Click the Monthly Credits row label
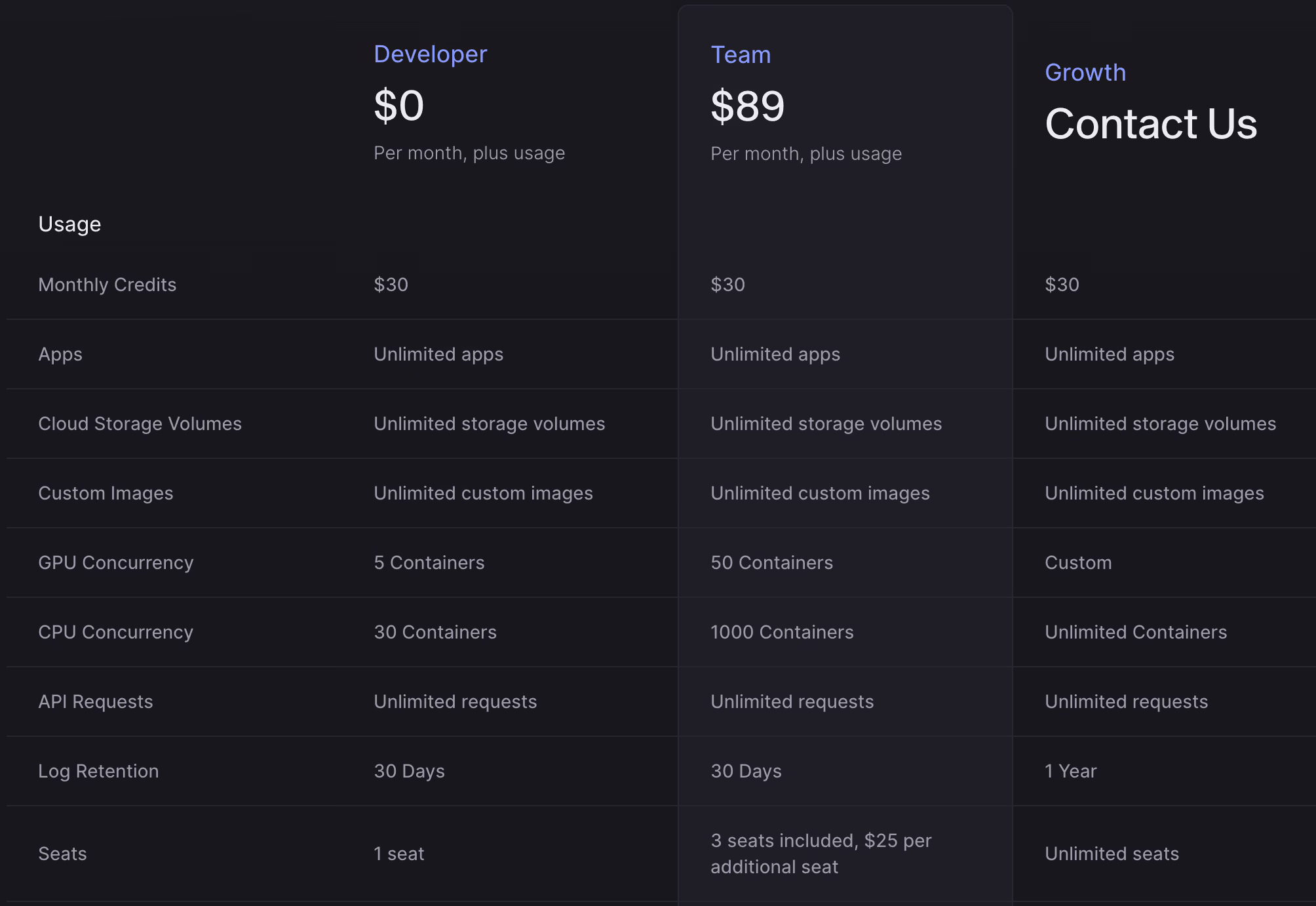Viewport: 1316px width, 906px height. click(x=107, y=285)
